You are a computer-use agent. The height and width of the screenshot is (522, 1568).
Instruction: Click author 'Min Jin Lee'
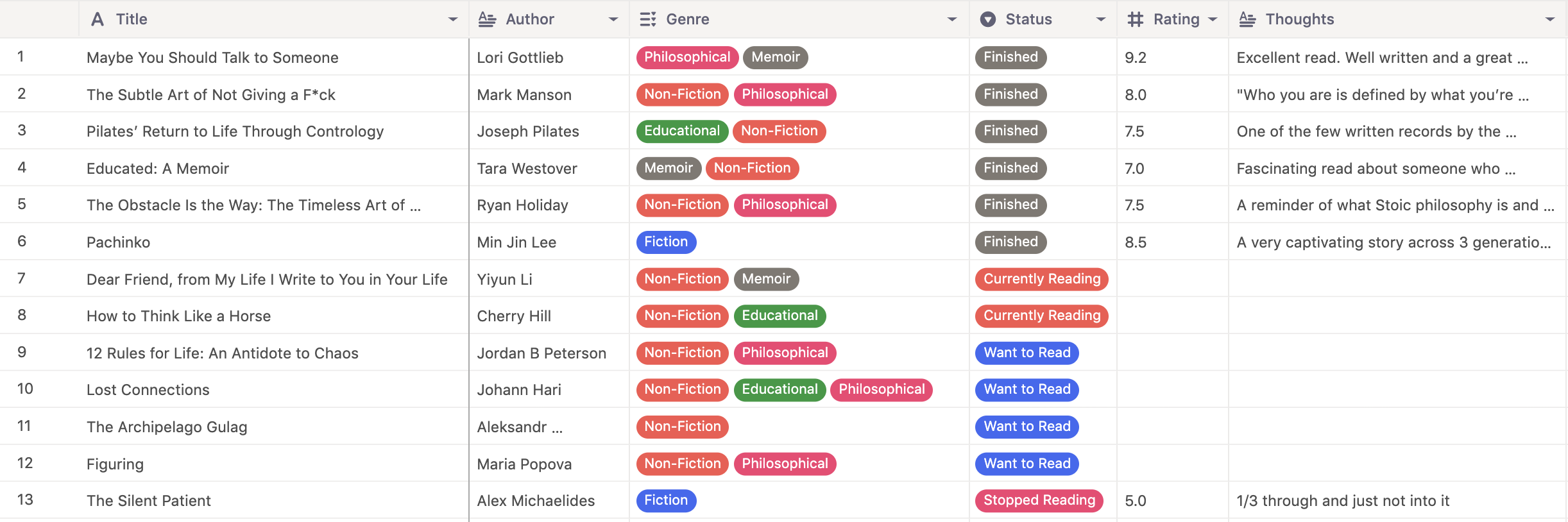pyautogui.click(x=516, y=242)
